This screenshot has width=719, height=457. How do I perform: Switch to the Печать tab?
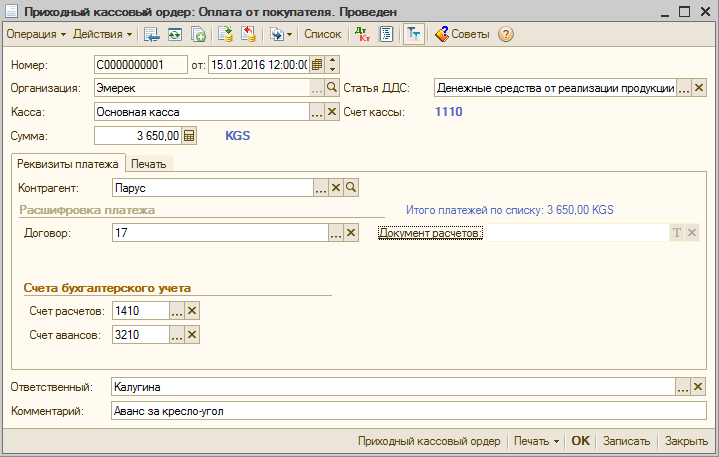(x=149, y=163)
